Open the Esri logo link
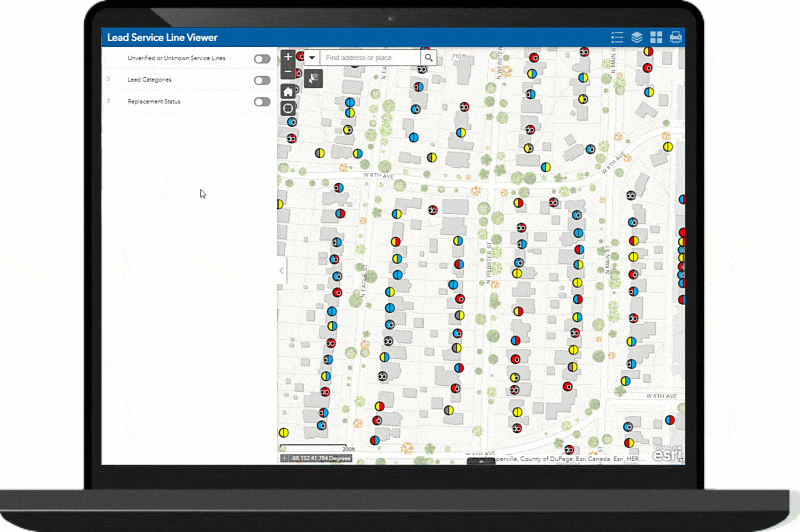This screenshot has width=800, height=532. [667, 453]
